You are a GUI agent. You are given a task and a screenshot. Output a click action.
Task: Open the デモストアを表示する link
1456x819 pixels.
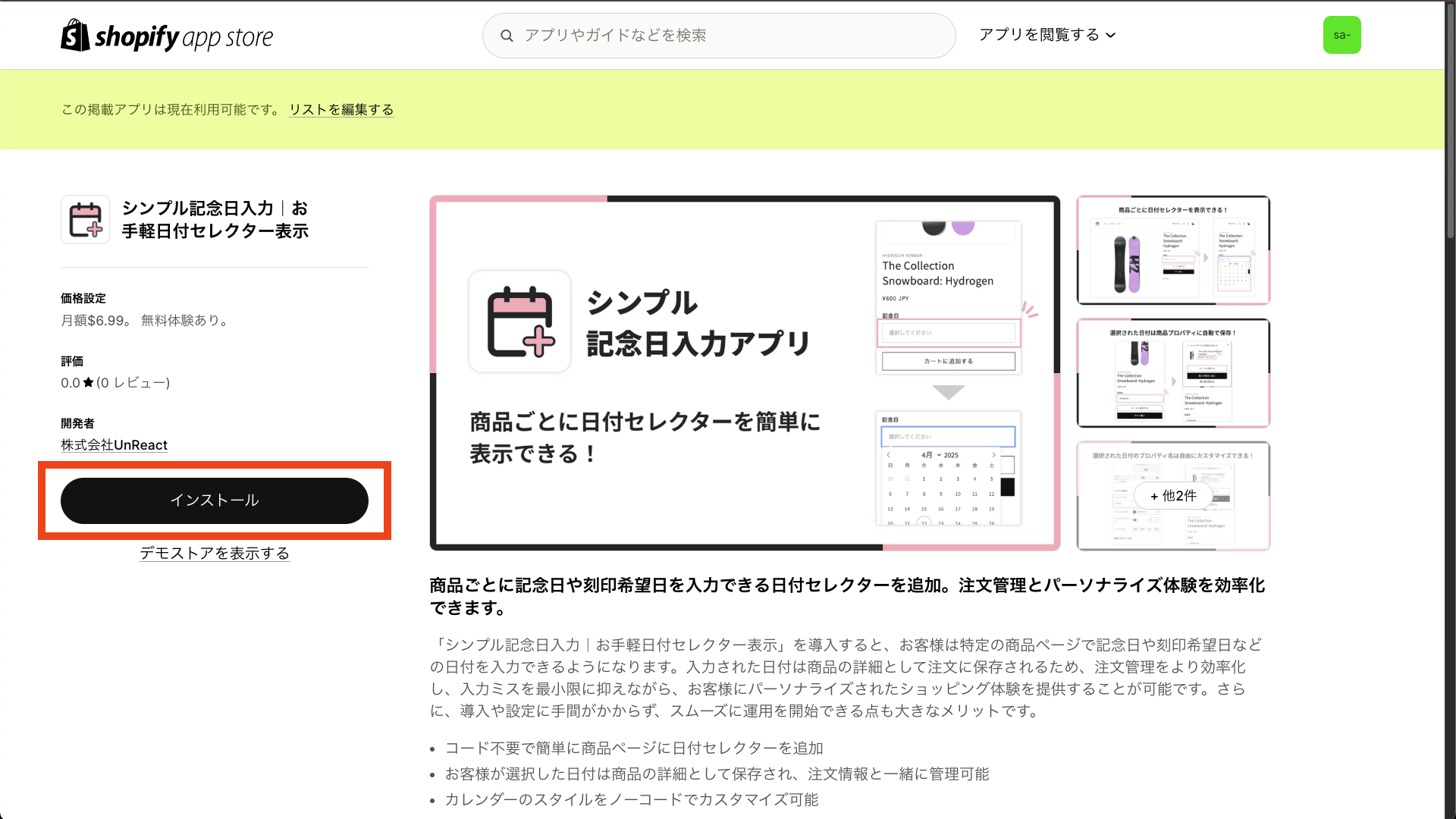(x=215, y=554)
